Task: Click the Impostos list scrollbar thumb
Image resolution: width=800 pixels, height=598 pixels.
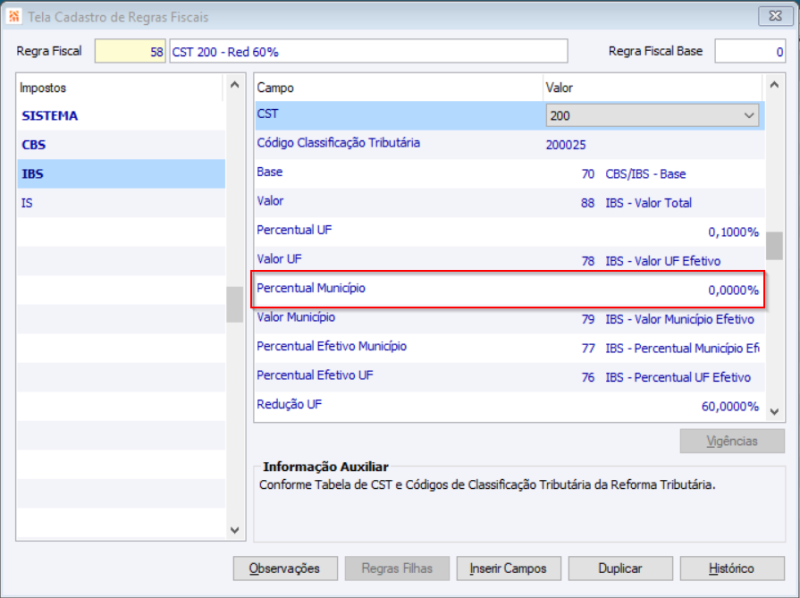Action: [x=235, y=305]
